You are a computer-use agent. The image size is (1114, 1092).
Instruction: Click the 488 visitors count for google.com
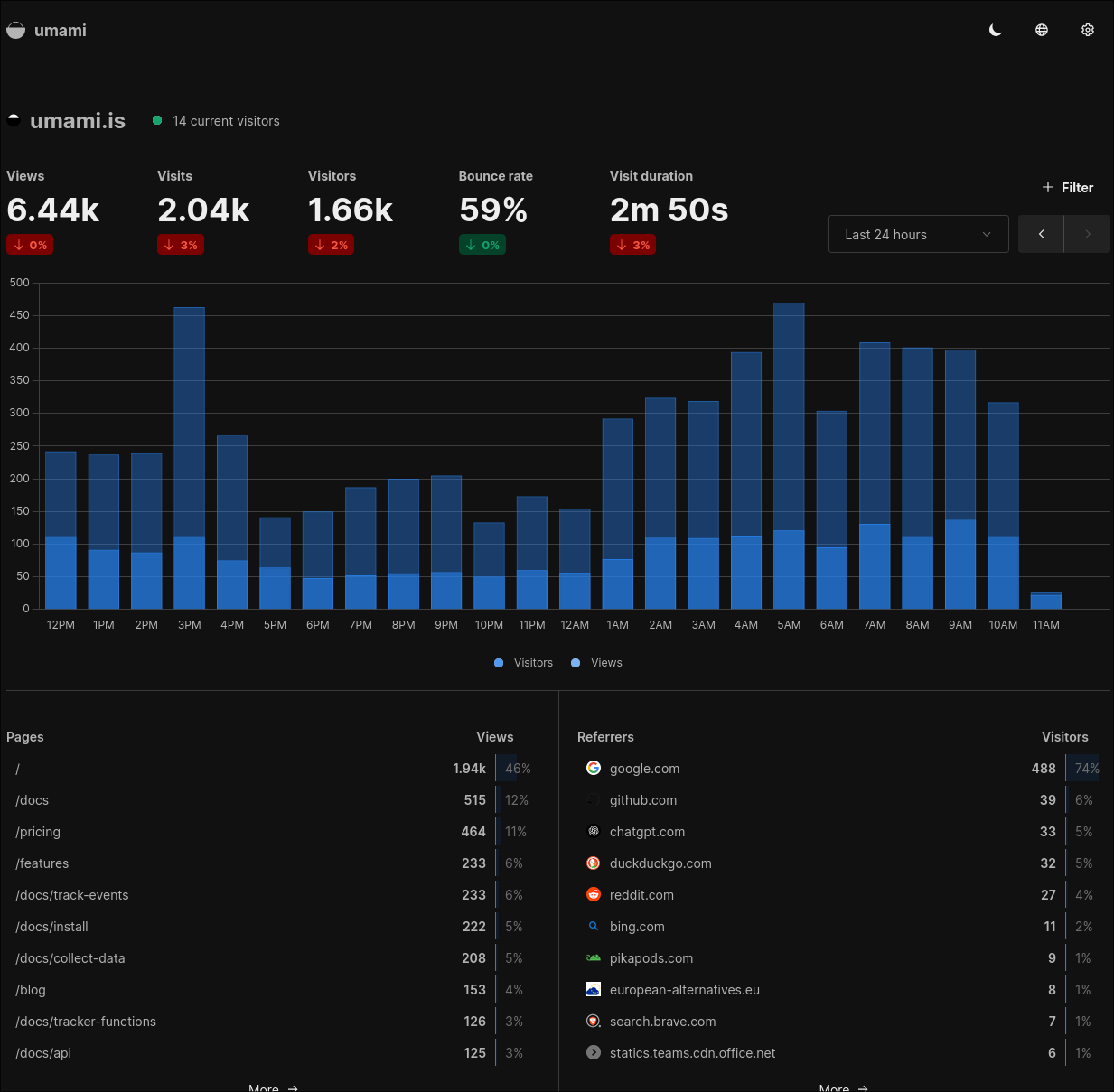click(1044, 769)
